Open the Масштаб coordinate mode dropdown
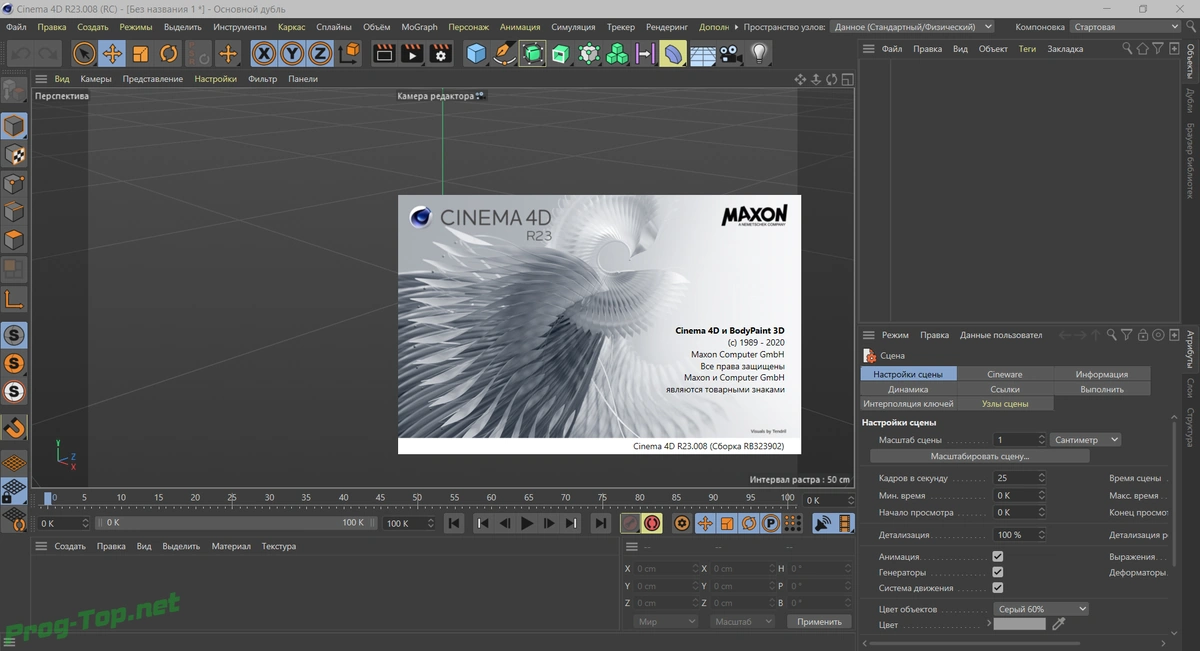Image resolution: width=1200 pixels, height=651 pixels. [743, 621]
